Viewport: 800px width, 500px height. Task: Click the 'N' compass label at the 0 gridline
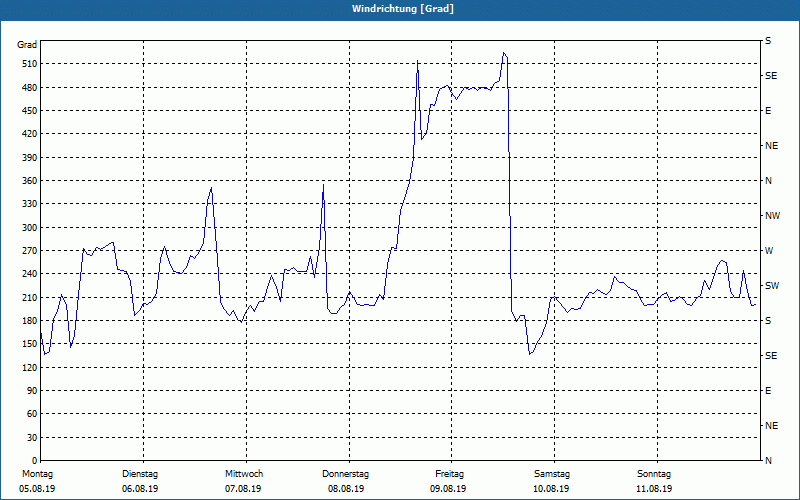[768, 461]
